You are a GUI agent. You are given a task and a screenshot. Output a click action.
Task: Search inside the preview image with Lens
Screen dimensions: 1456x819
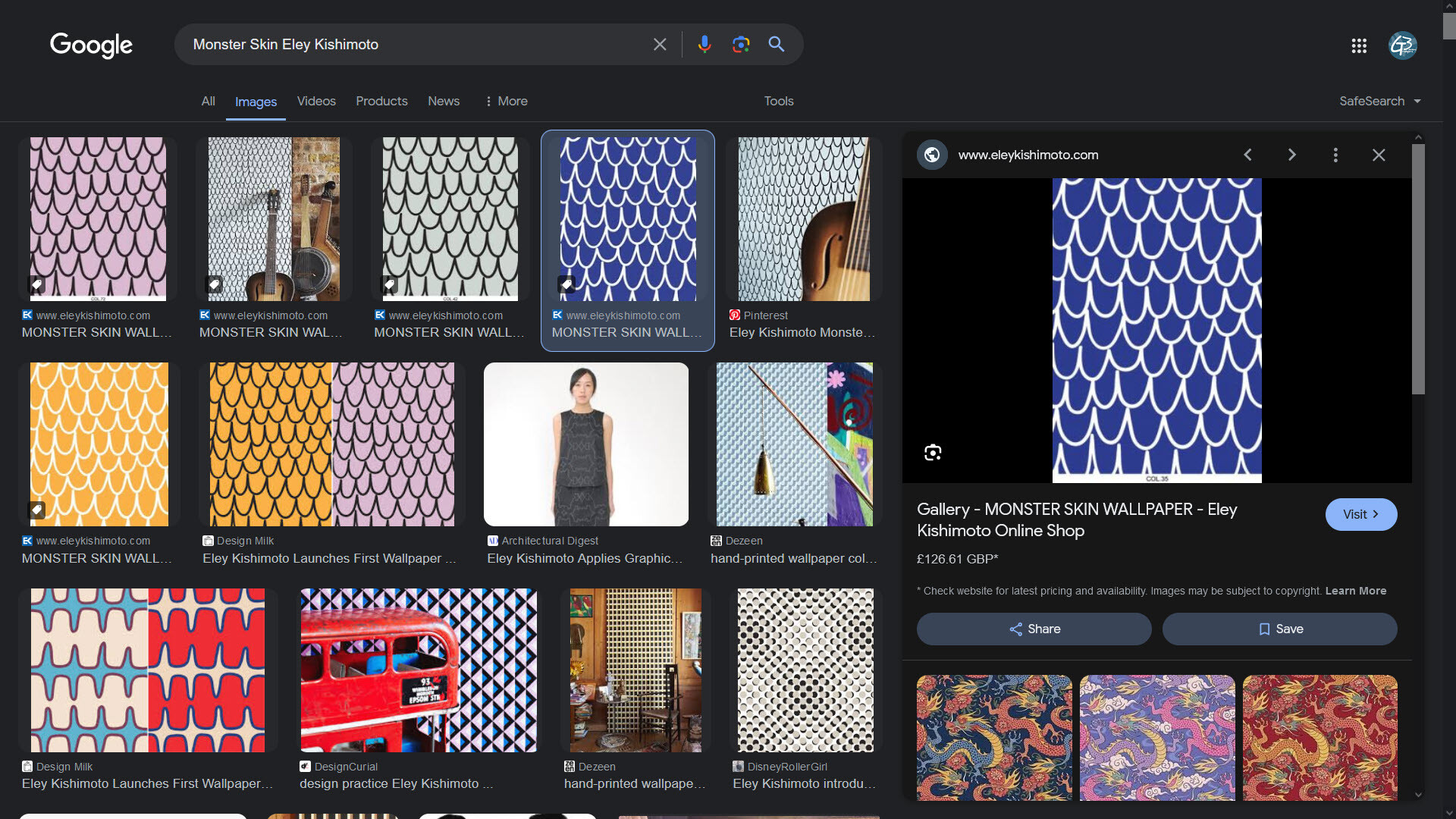pos(933,452)
